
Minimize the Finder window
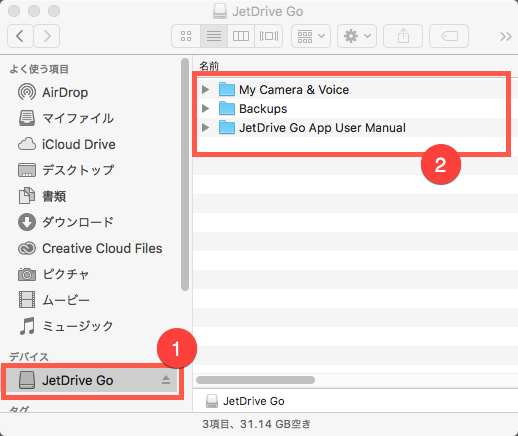pos(34,11)
